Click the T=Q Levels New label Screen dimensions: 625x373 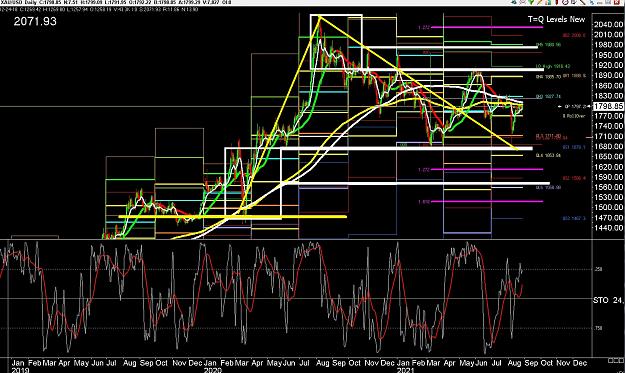[x=556, y=19]
